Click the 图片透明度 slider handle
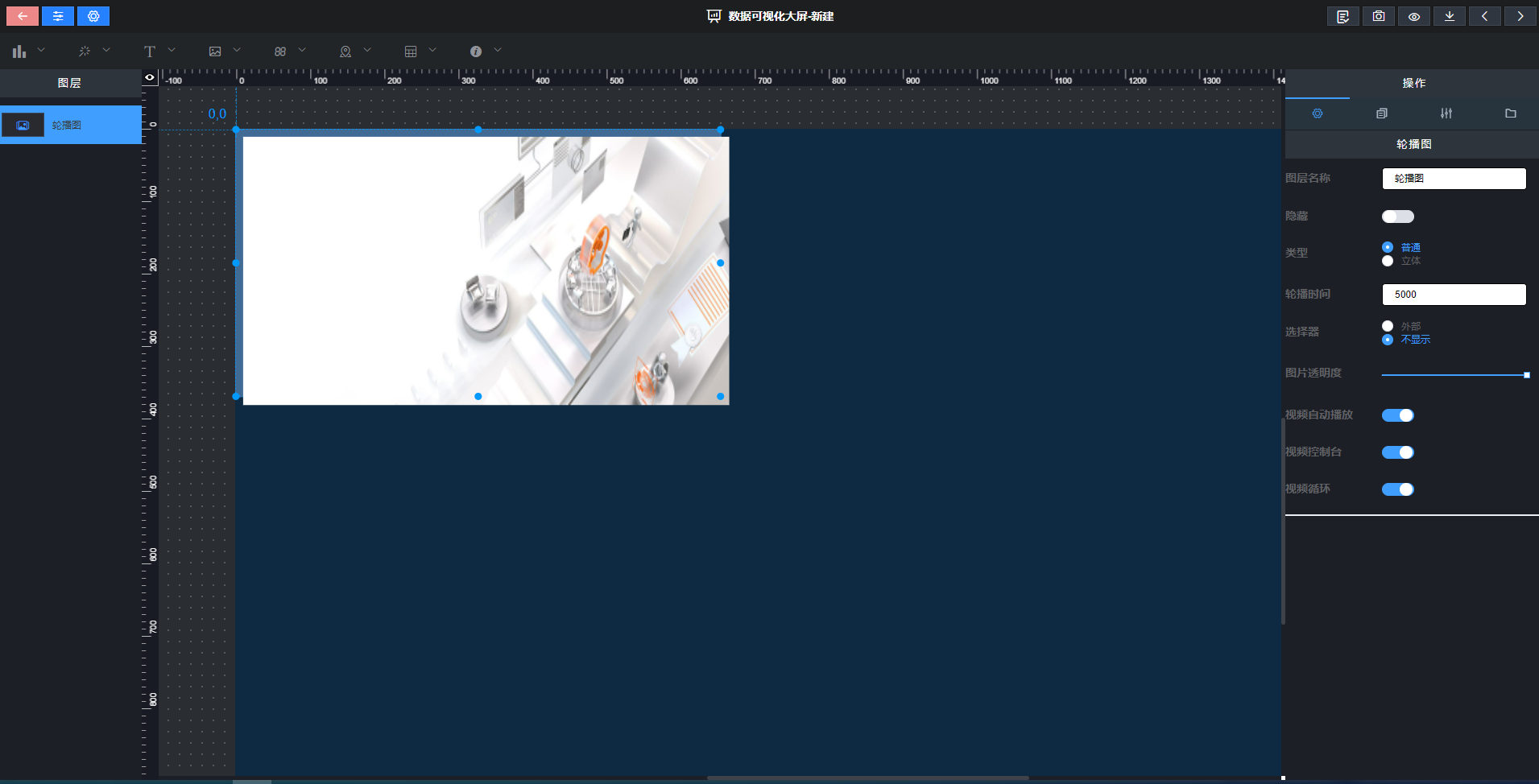The height and width of the screenshot is (784, 1539). coord(1527,375)
